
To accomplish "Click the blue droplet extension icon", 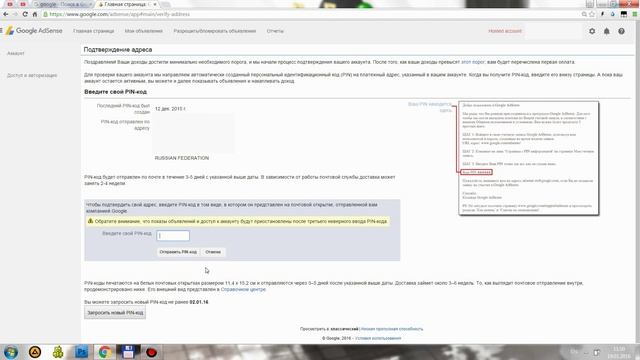I will 613,14.
